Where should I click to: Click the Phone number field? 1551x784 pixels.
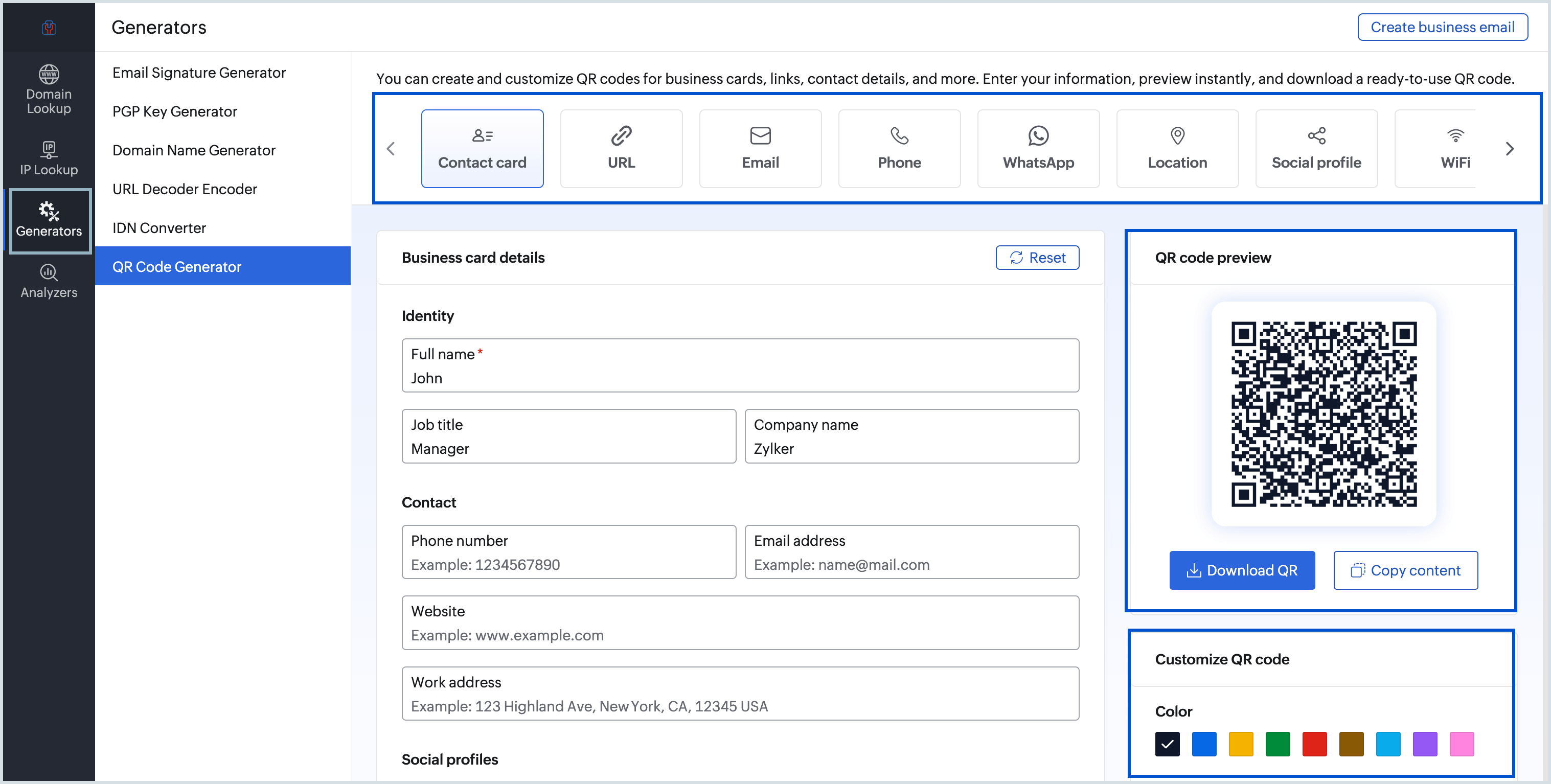click(569, 552)
